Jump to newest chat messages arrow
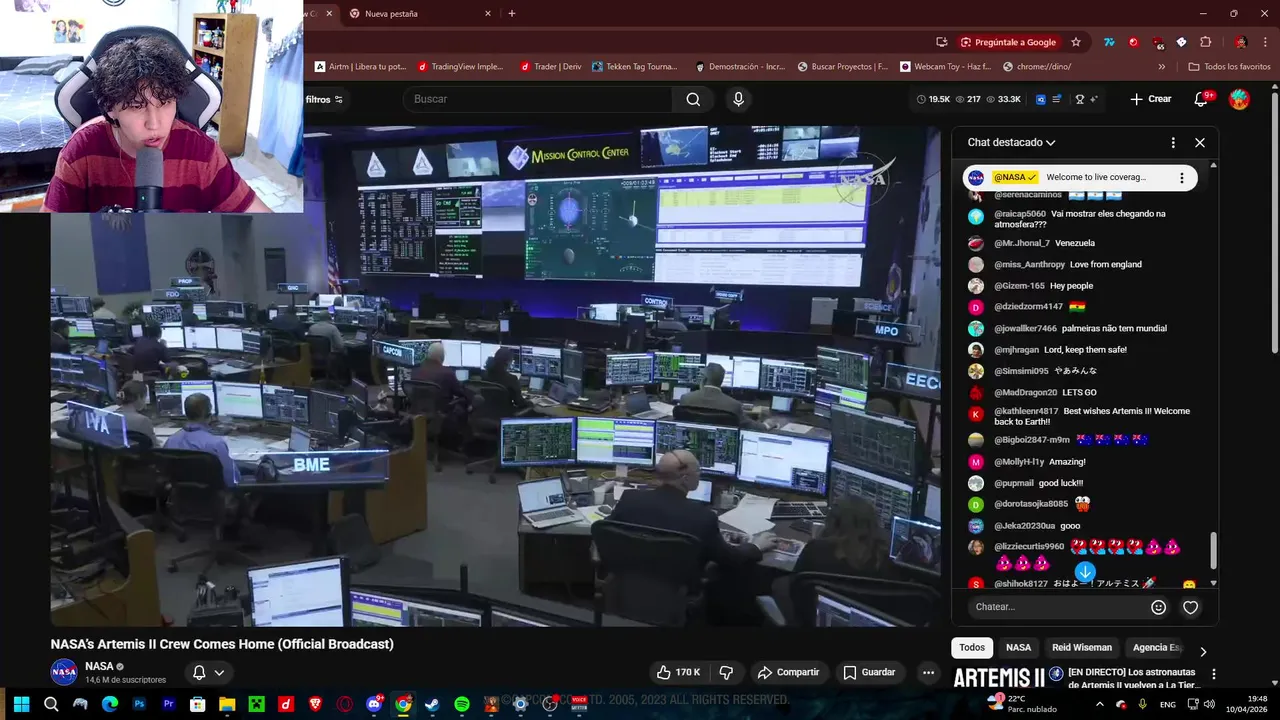1280x720 pixels. (x=1085, y=572)
